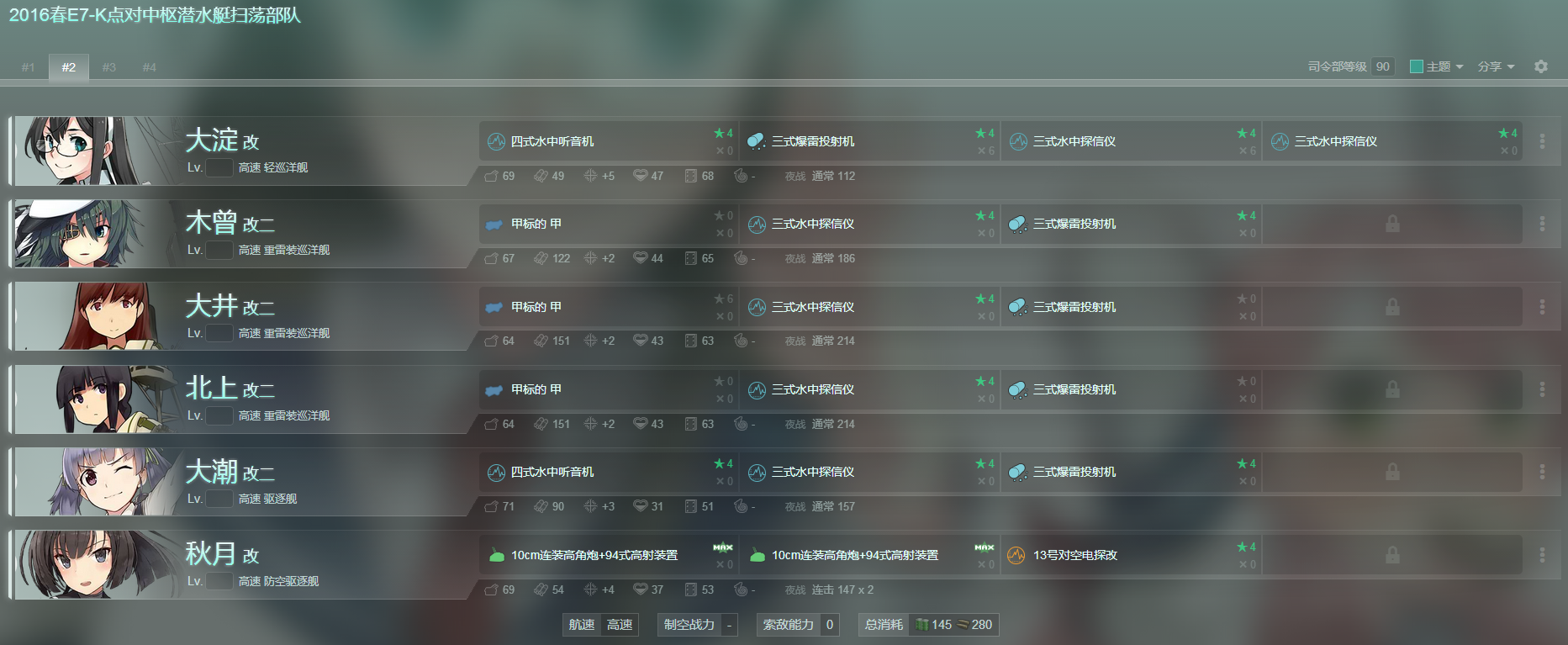This screenshot has height=645, width=1568.
Task: Click 大潮's 三式水中探信仪 sonar icon
Action: [x=757, y=473]
